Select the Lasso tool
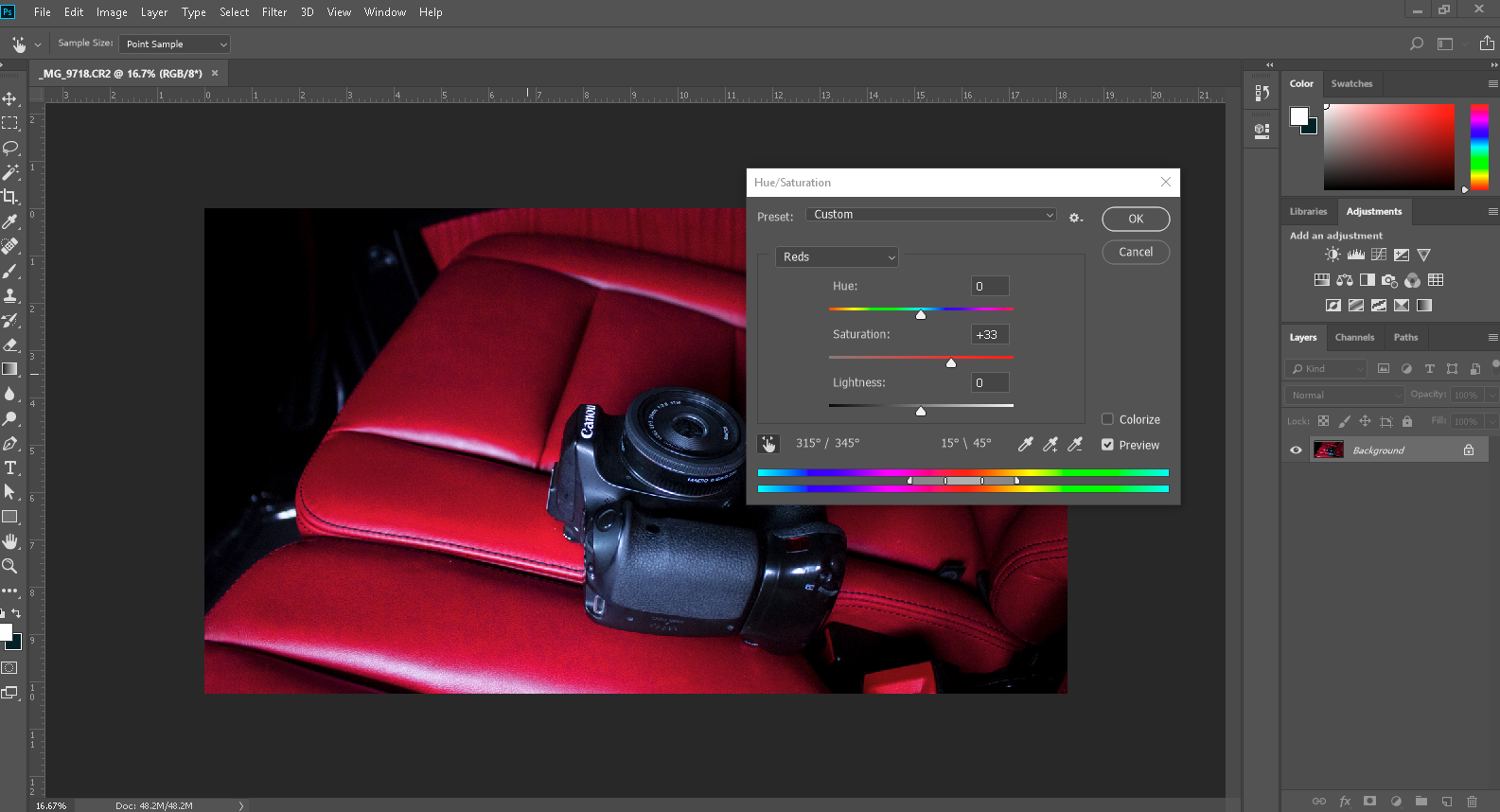 10,148
